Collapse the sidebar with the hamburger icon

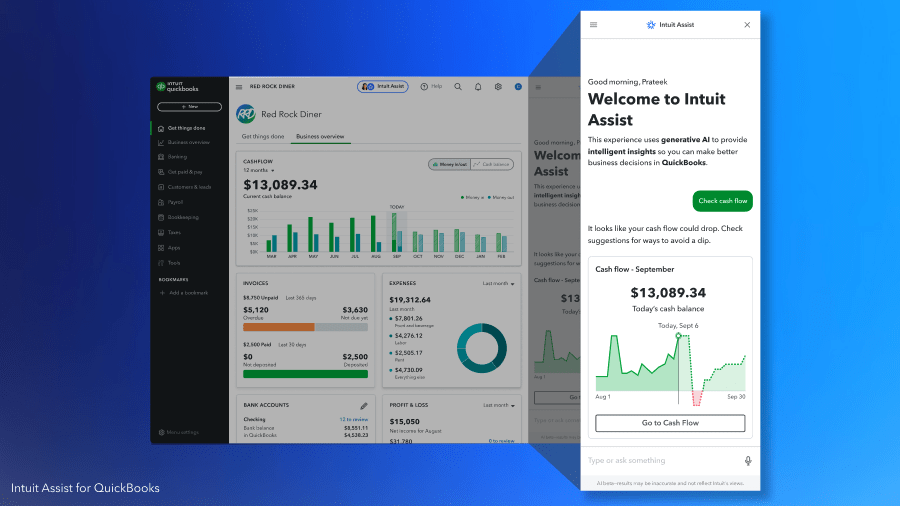pyautogui.click(x=239, y=87)
